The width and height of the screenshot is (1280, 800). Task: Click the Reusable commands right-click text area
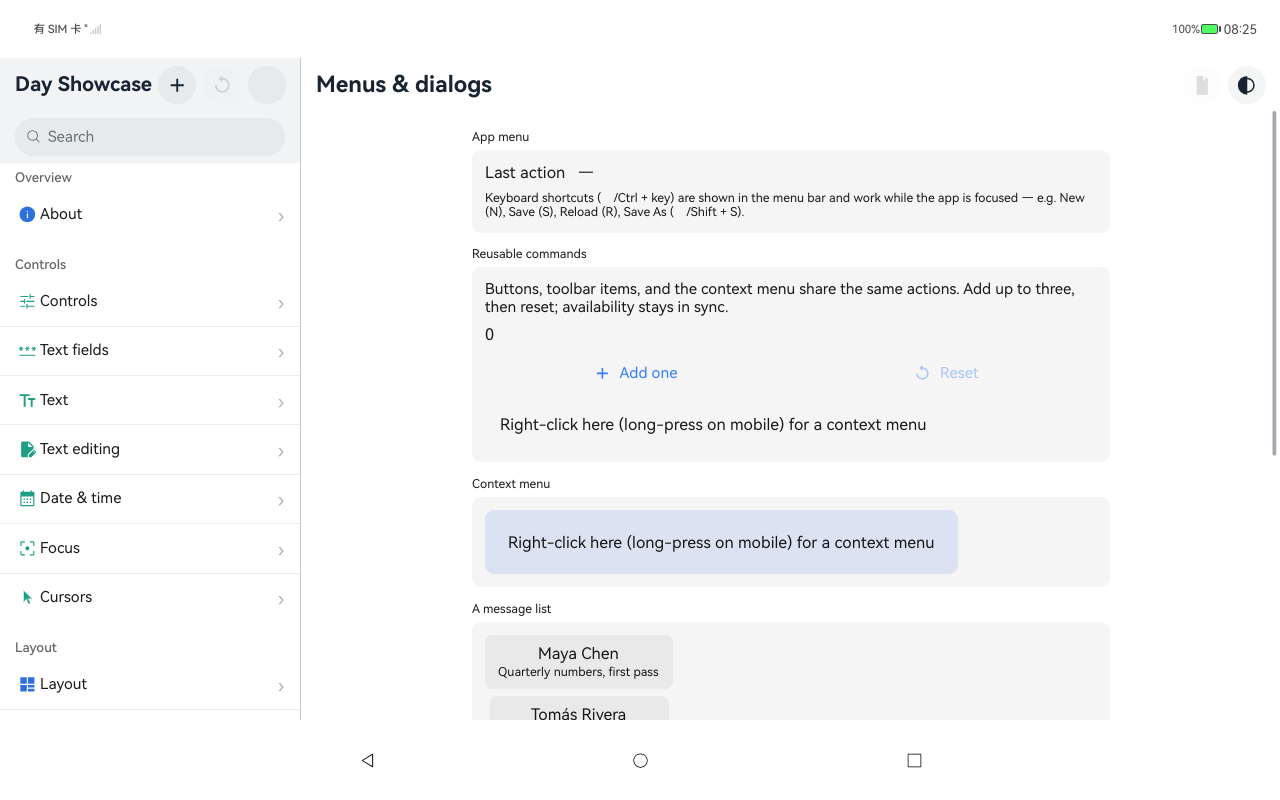click(713, 424)
